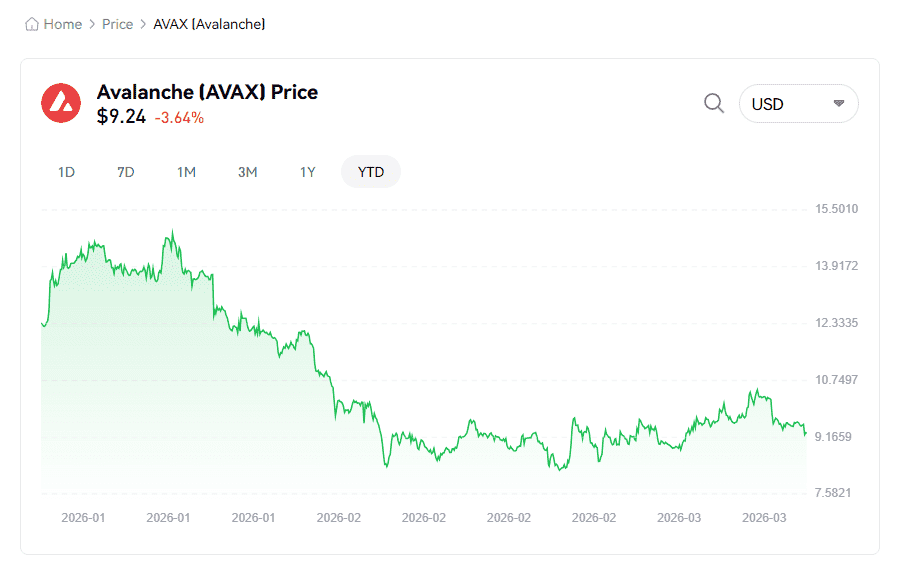Choose the 3M time range
Screen dimensions: 904x581
point(247,172)
